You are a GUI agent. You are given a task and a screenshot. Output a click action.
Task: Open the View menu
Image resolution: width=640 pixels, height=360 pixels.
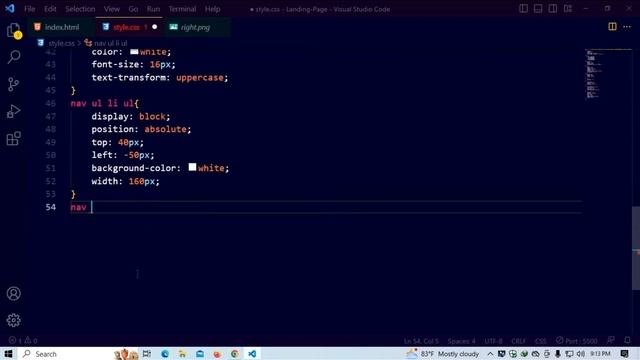[111, 9]
